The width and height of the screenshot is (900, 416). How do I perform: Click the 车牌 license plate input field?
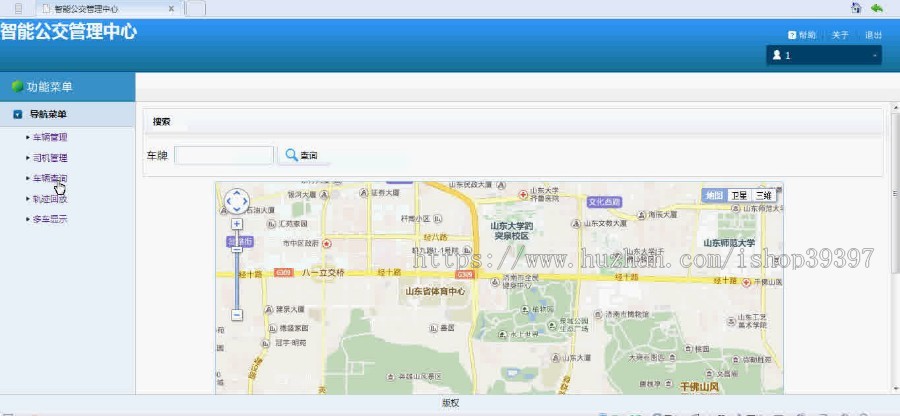click(x=224, y=155)
